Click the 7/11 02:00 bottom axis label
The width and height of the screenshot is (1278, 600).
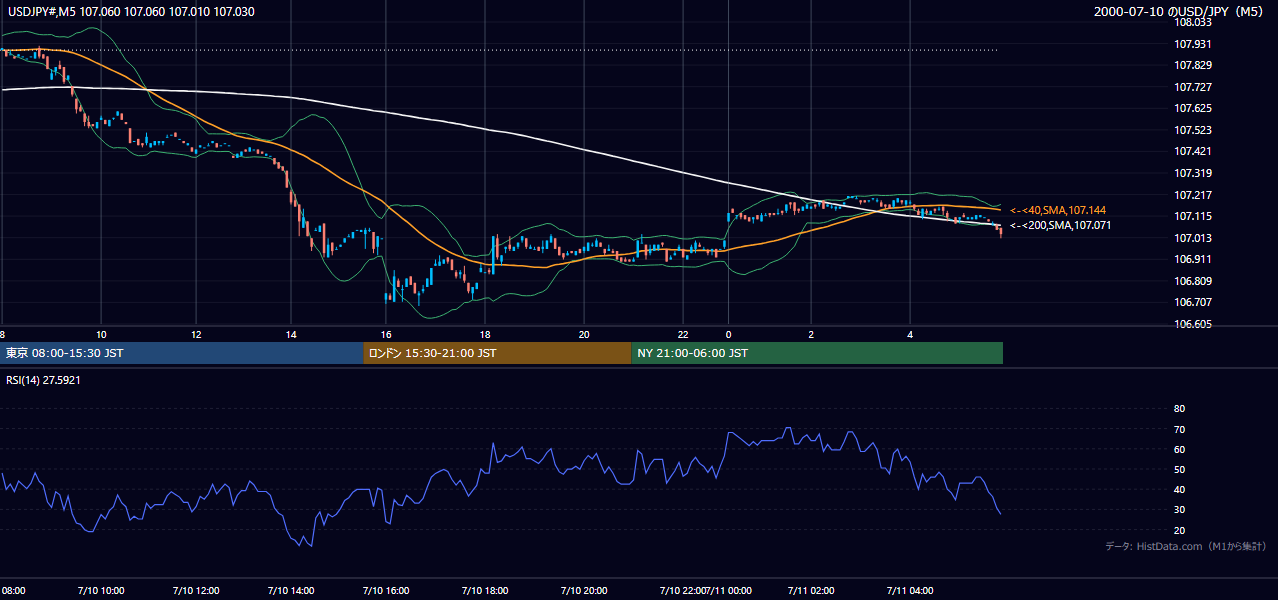tap(811, 590)
